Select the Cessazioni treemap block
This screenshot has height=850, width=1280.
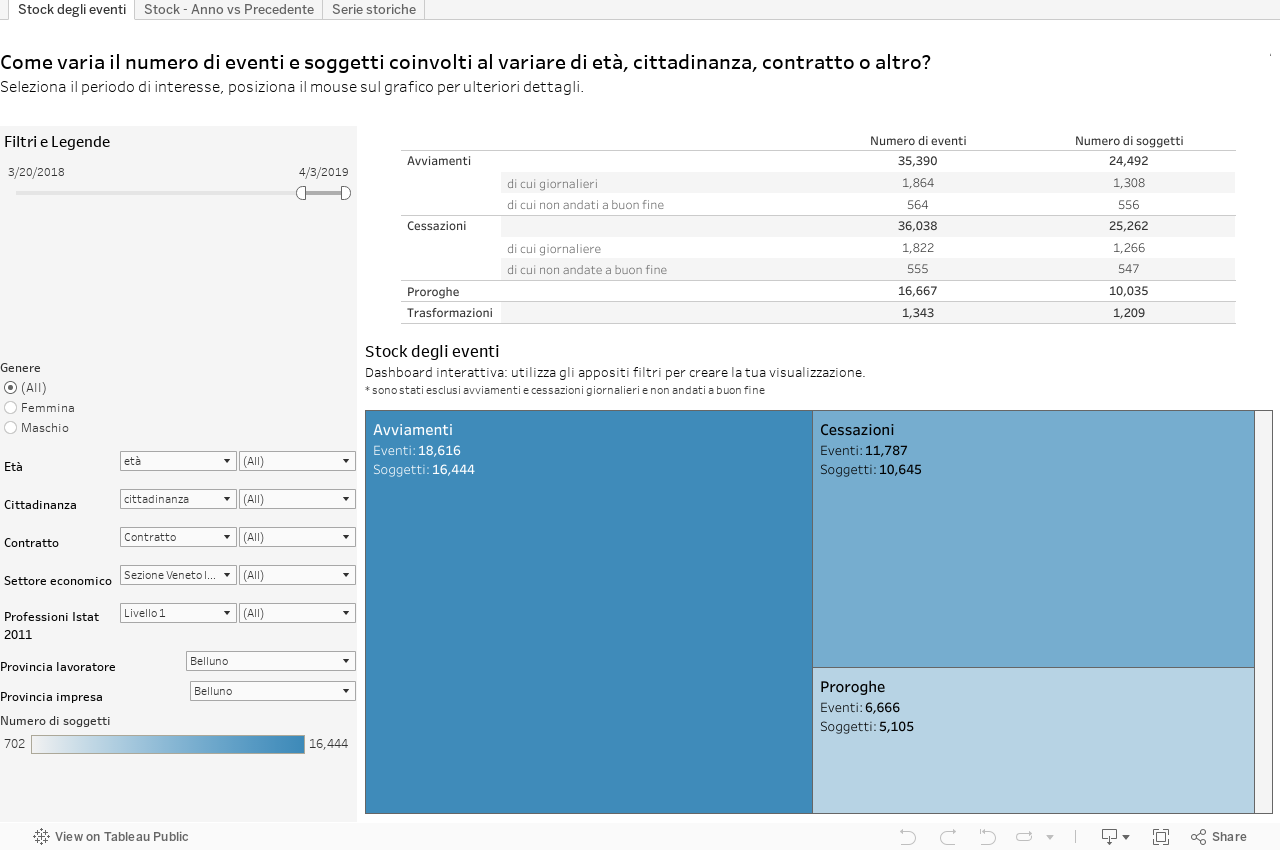click(1033, 539)
